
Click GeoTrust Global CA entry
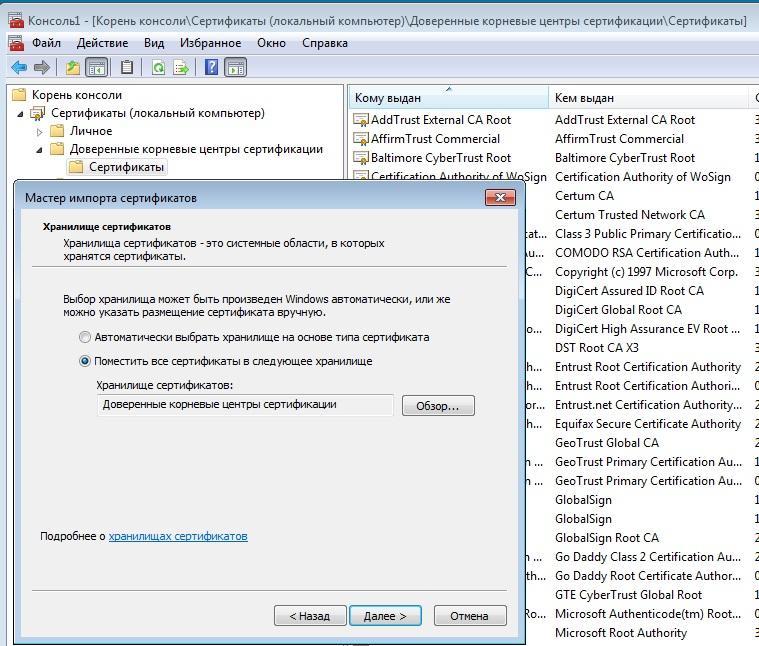tap(607, 443)
